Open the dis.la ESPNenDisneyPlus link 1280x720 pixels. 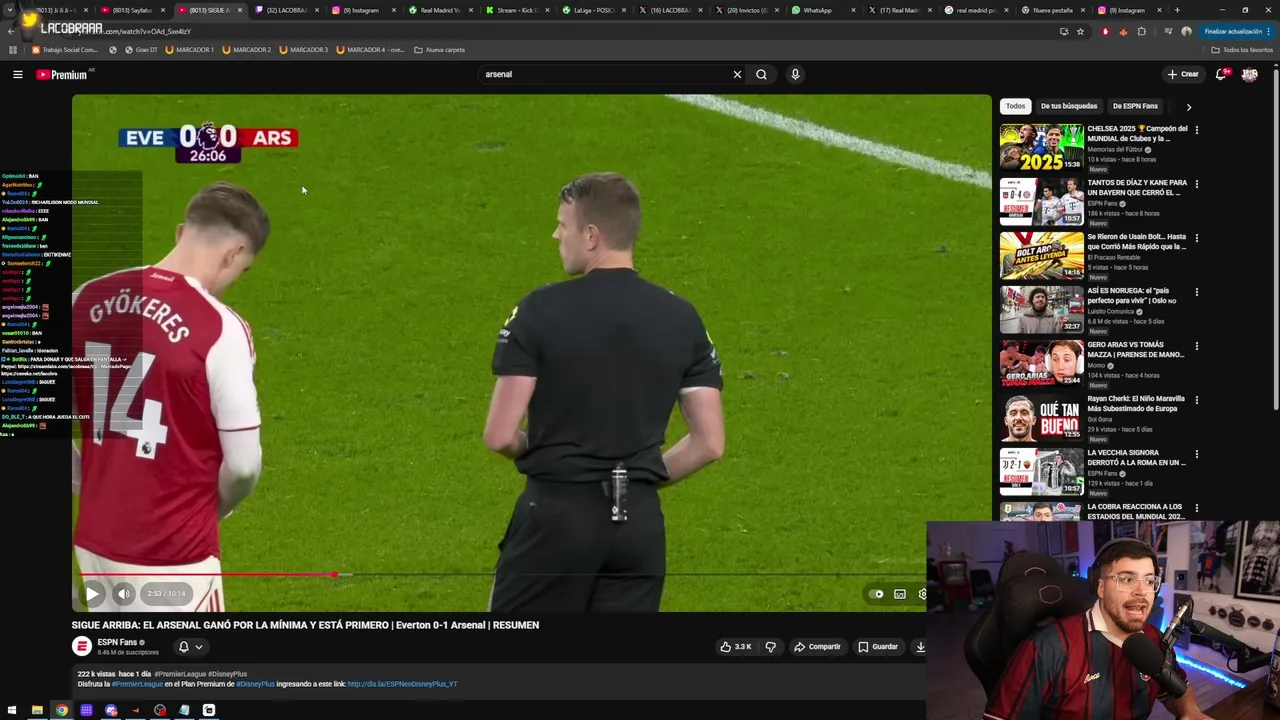pos(403,684)
